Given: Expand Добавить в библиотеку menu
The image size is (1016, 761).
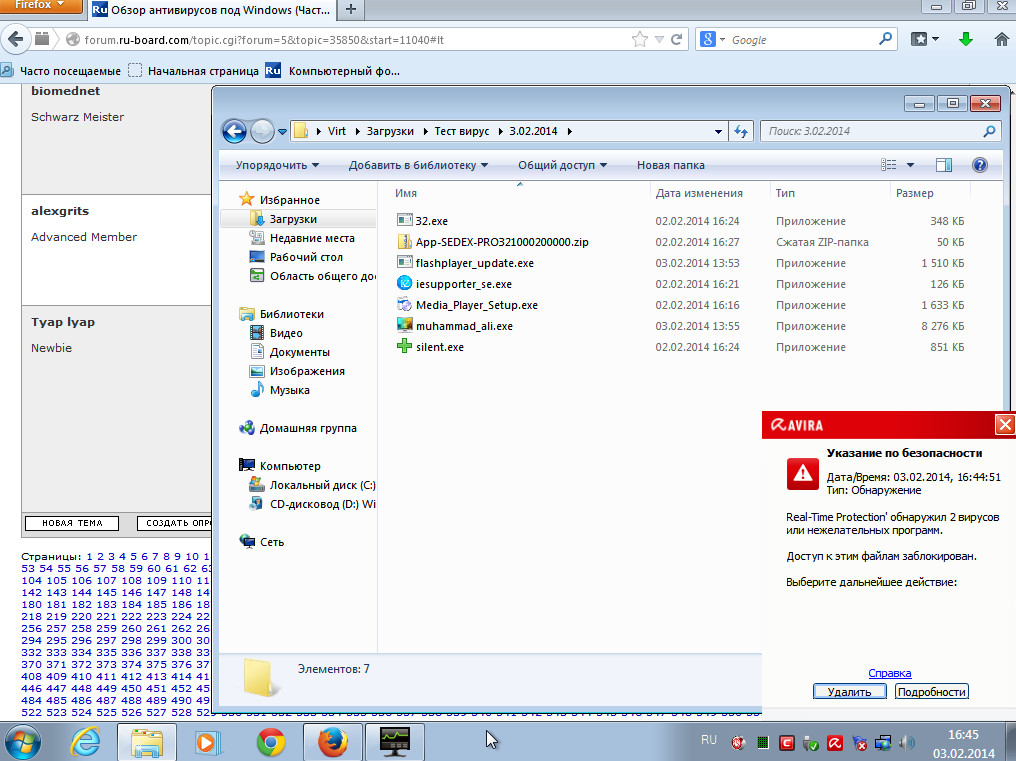Looking at the screenshot, I should click(x=418, y=165).
